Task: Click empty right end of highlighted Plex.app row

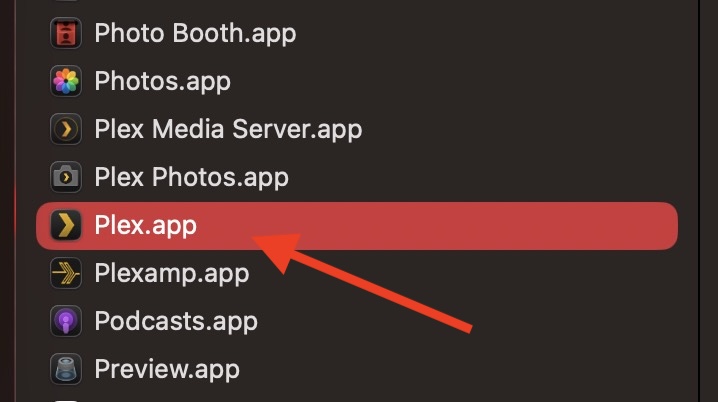Action: click(x=595, y=226)
